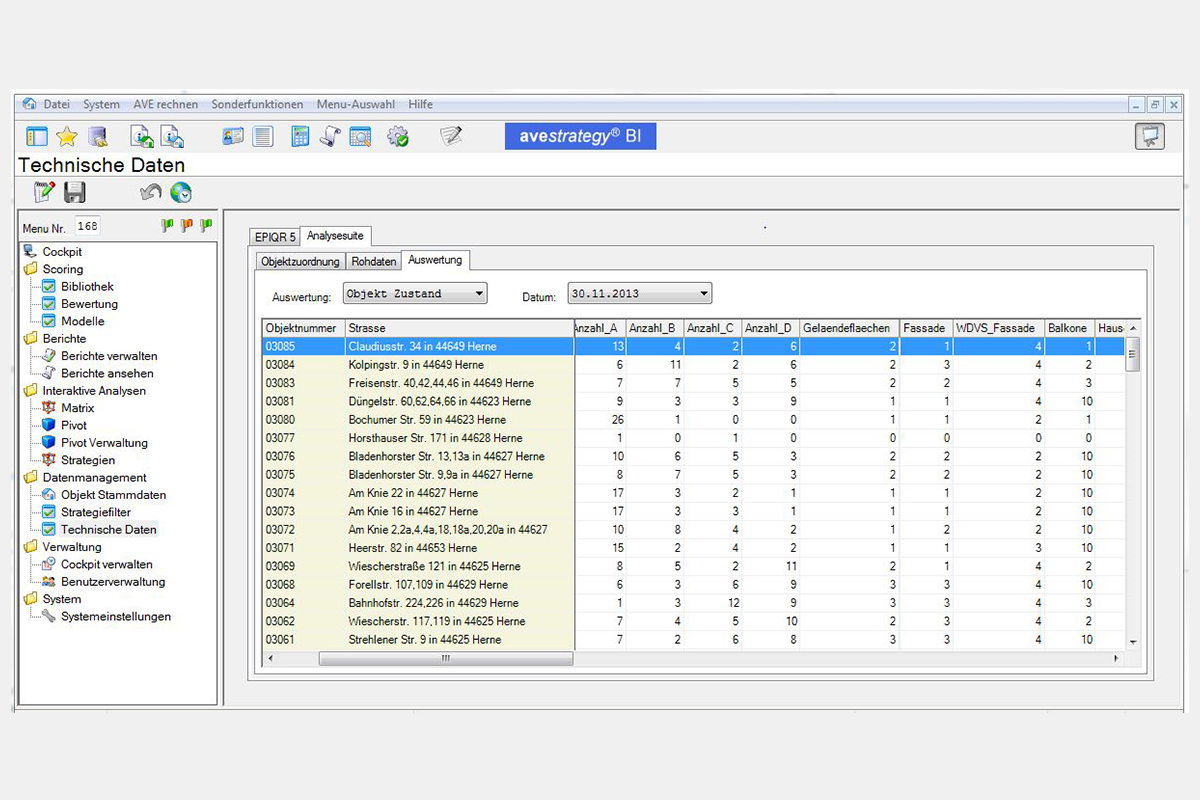Open Bibliothek in the navigation tree
Screen dimensions: 1200x800
click(x=87, y=287)
